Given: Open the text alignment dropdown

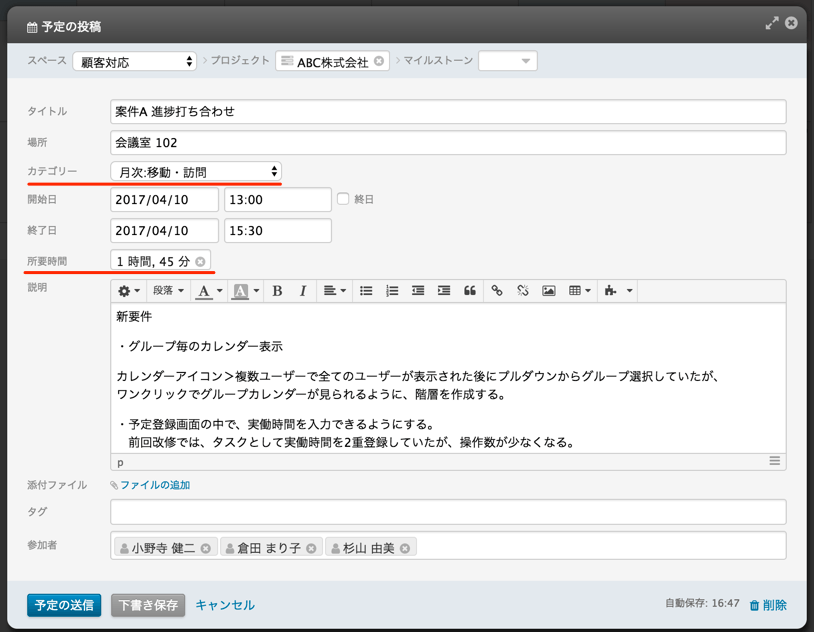Looking at the screenshot, I should (x=335, y=291).
